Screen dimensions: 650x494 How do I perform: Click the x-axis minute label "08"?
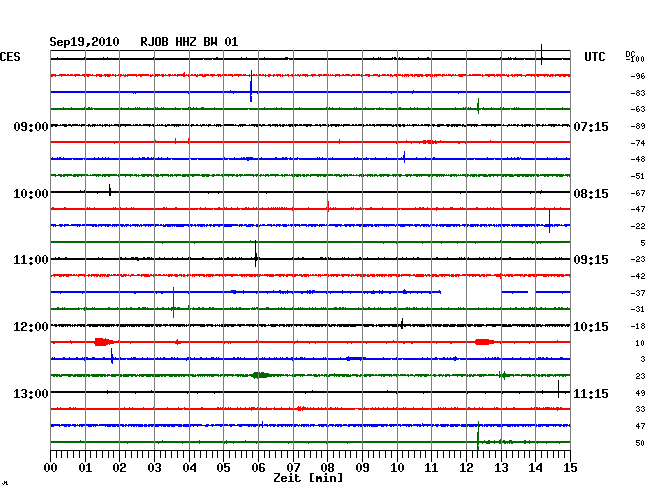click(327, 468)
